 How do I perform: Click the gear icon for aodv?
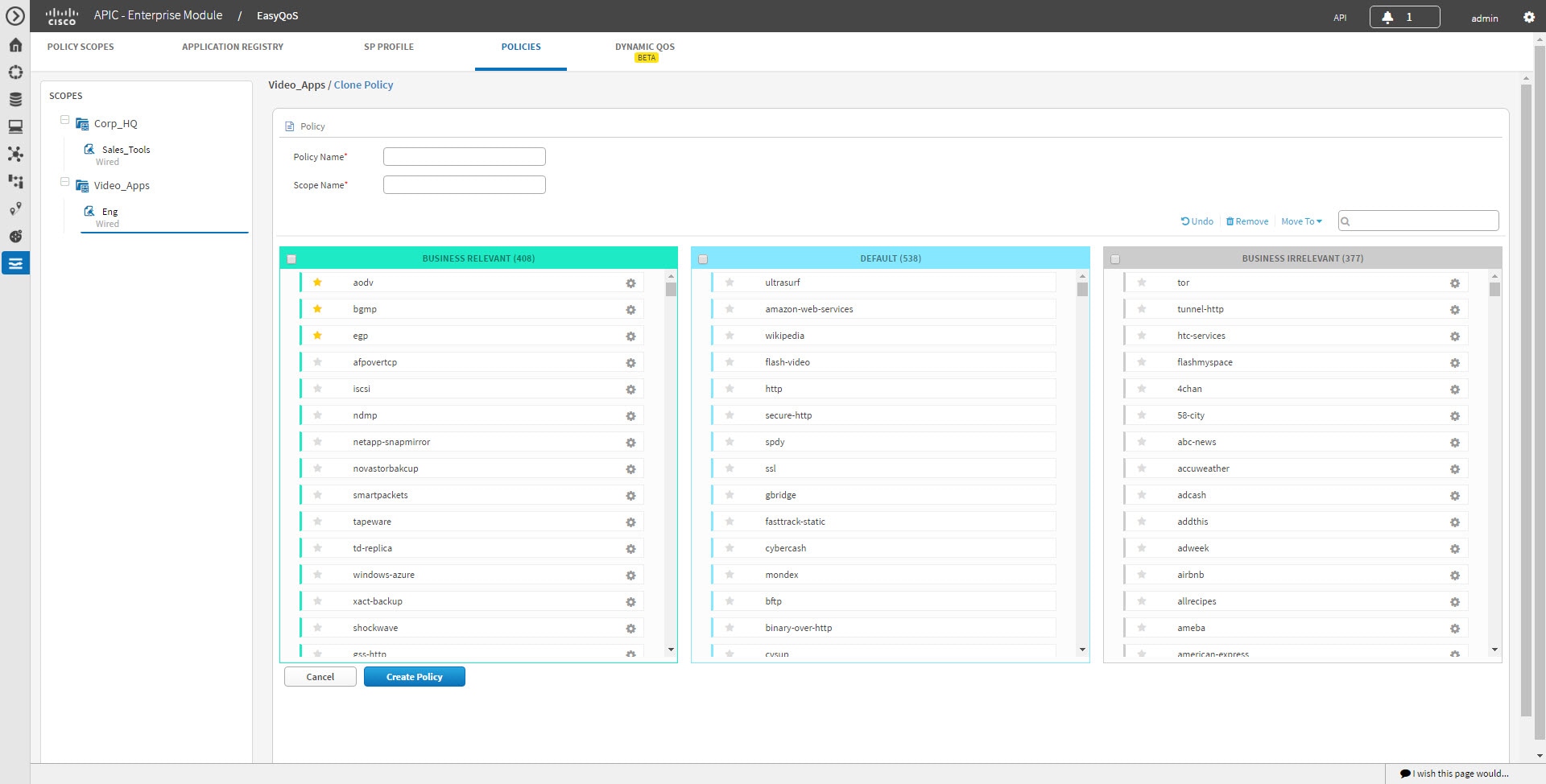pyautogui.click(x=630, y=283)
